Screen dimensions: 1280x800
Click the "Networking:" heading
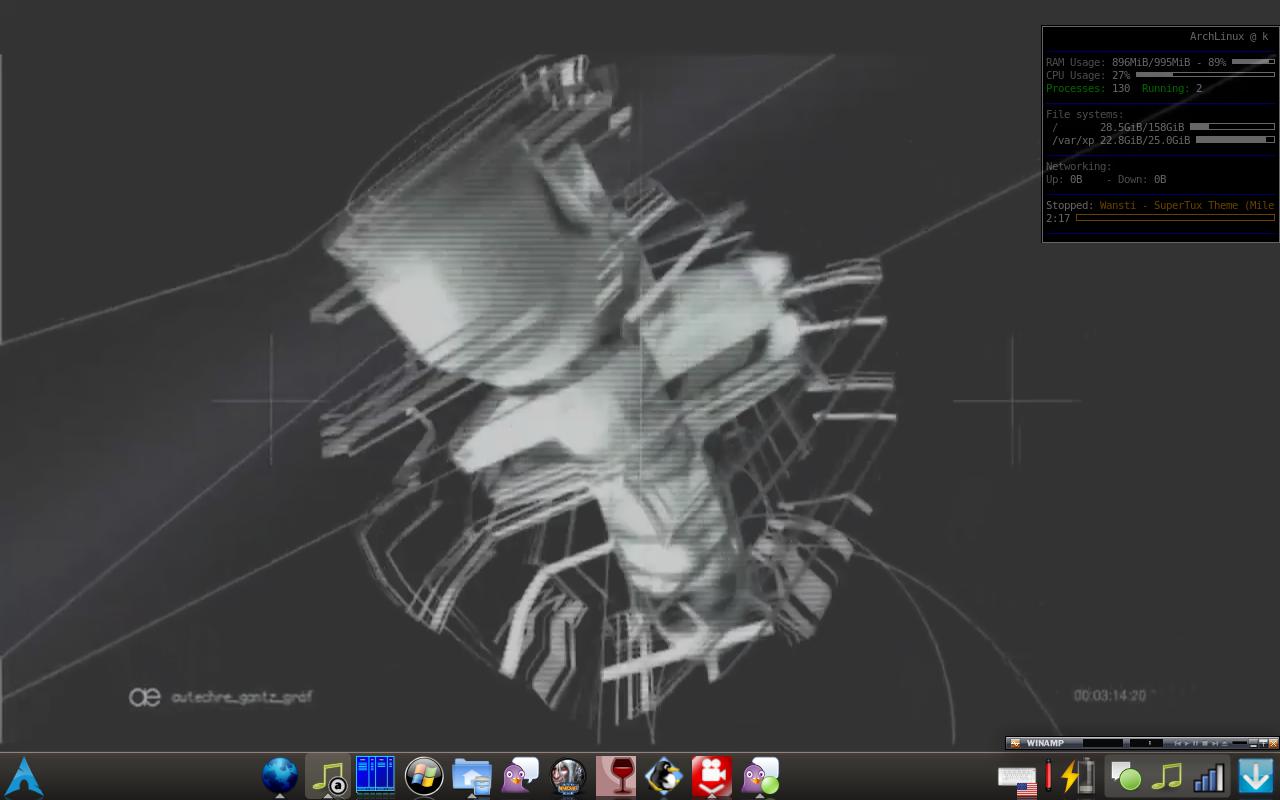pos(1079,166)
